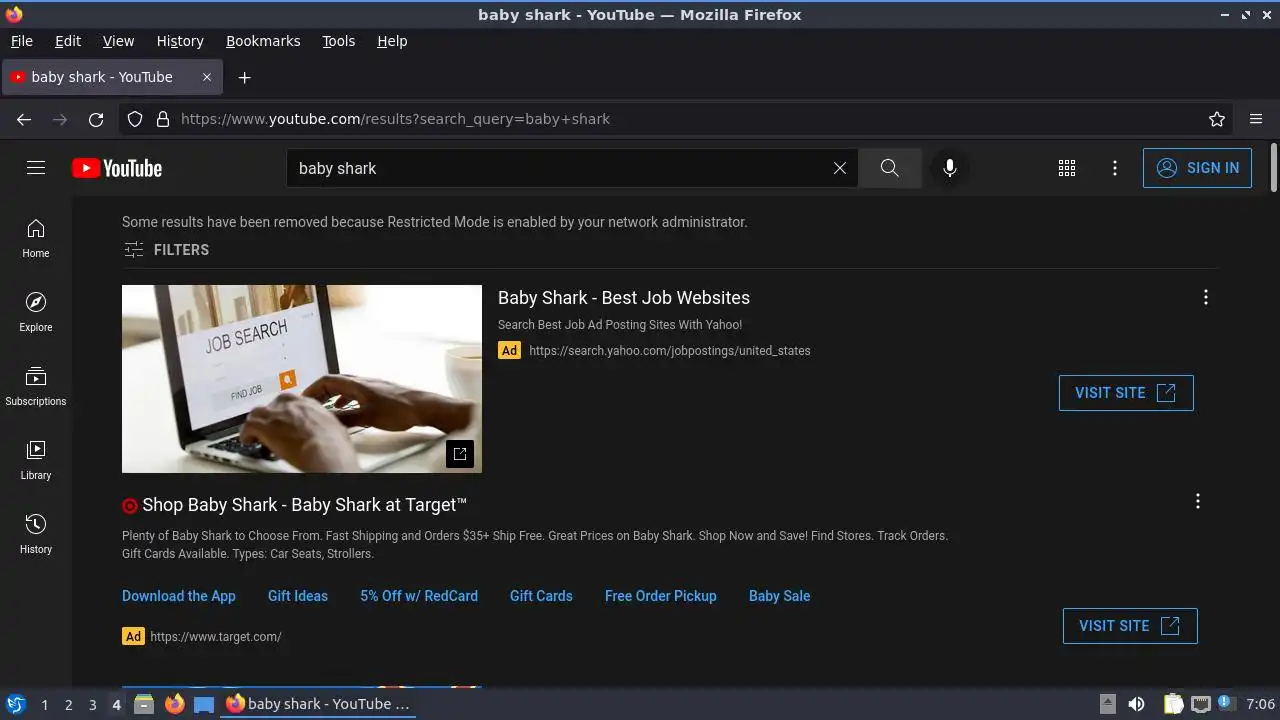Follow the Free Order Pickup link
This screenshot has width=1280, height=720.
pos(661,596)
